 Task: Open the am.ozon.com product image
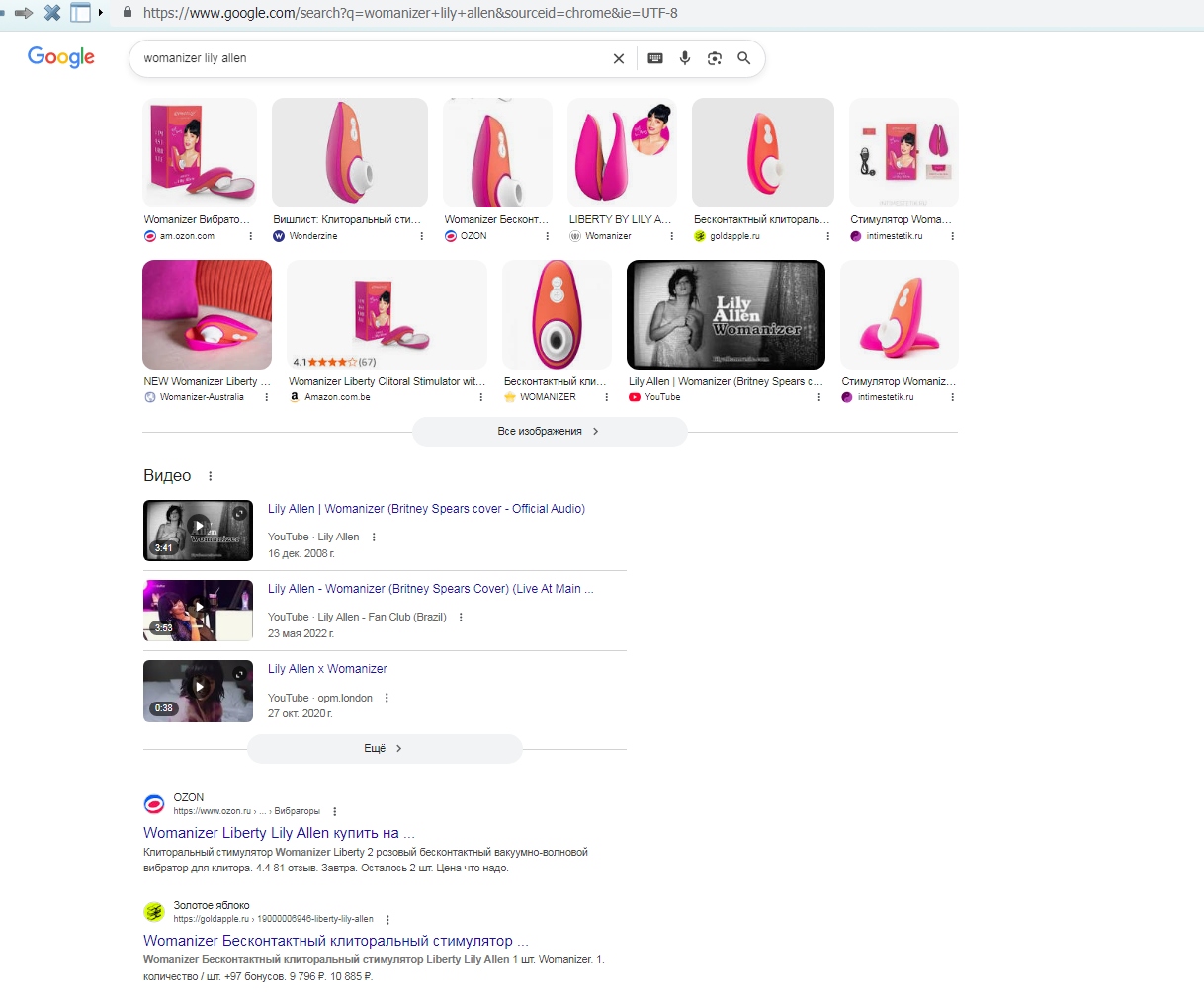point(200,152)
